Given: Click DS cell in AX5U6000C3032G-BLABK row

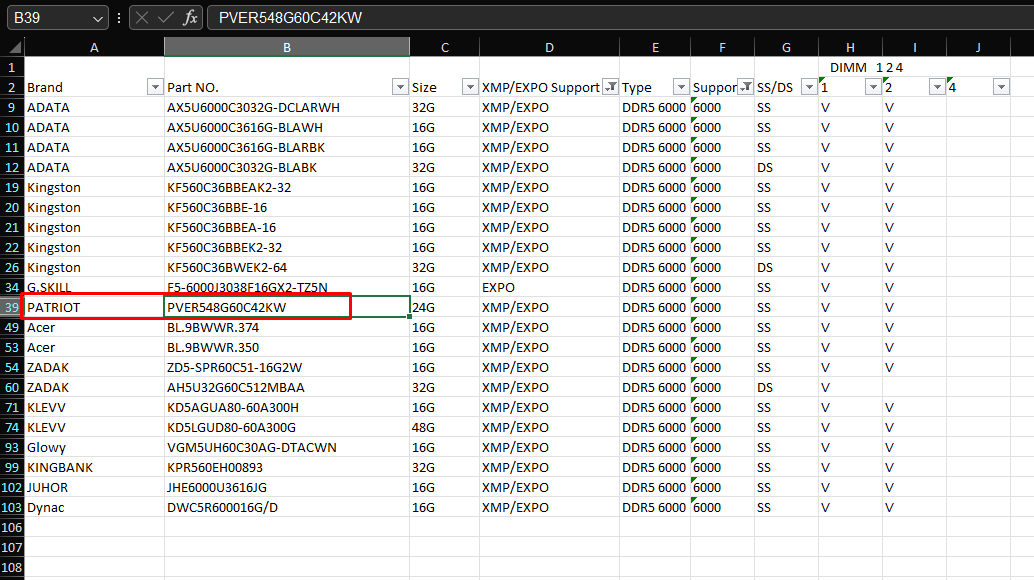Looking at the screenshot, I should (786, 167).
